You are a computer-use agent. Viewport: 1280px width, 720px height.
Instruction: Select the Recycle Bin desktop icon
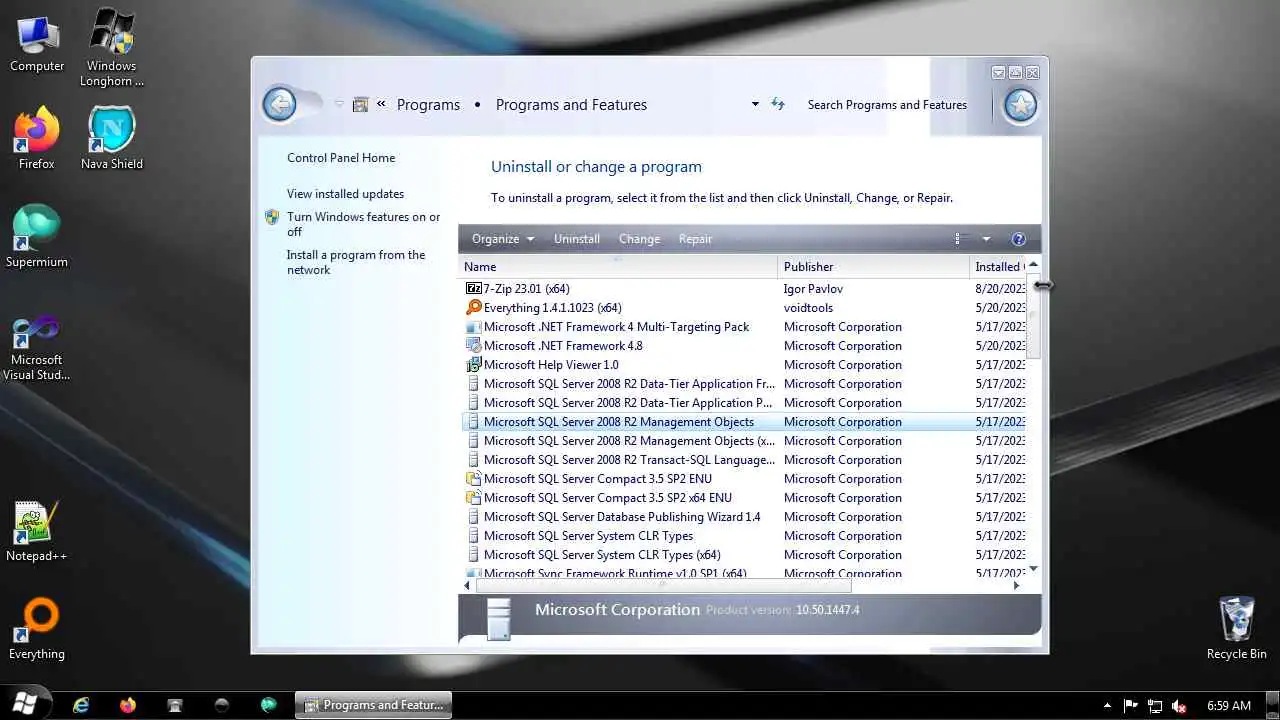pos(1237,629)
